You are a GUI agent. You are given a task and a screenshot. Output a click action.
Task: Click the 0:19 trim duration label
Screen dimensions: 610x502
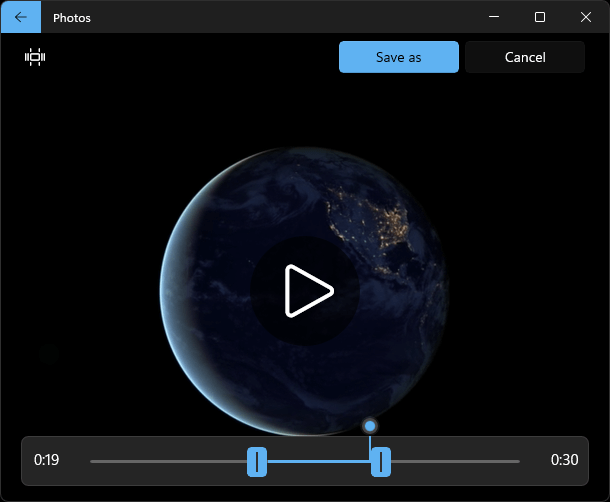pos(46,460)
